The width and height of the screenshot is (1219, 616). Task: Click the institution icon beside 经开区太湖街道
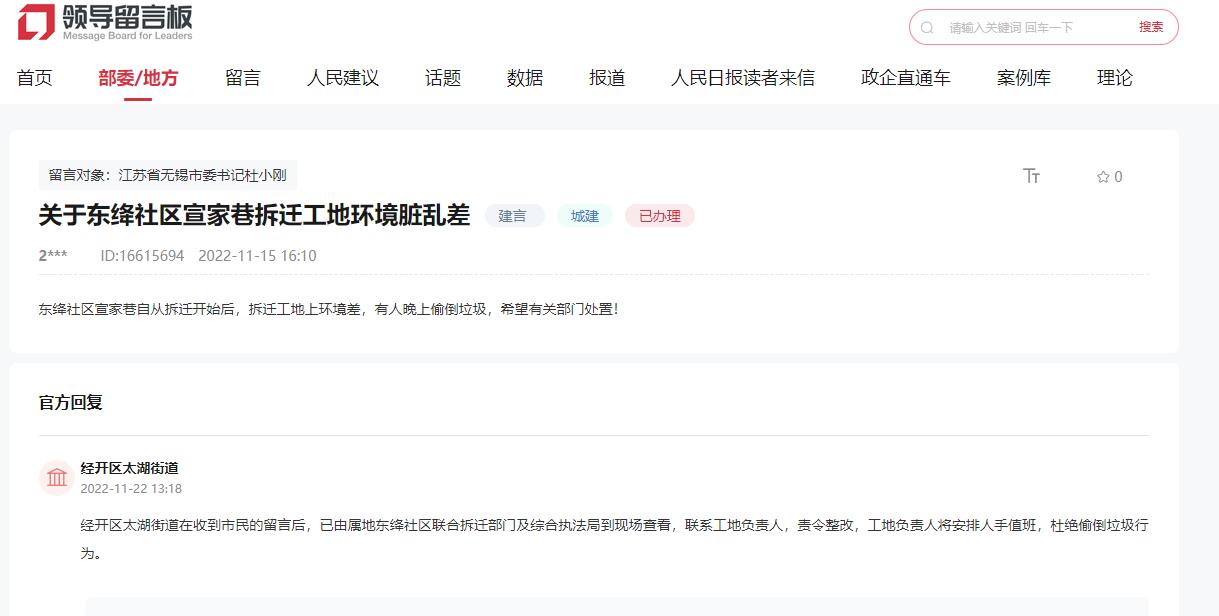pyautogui.click(x=57, y=478)
